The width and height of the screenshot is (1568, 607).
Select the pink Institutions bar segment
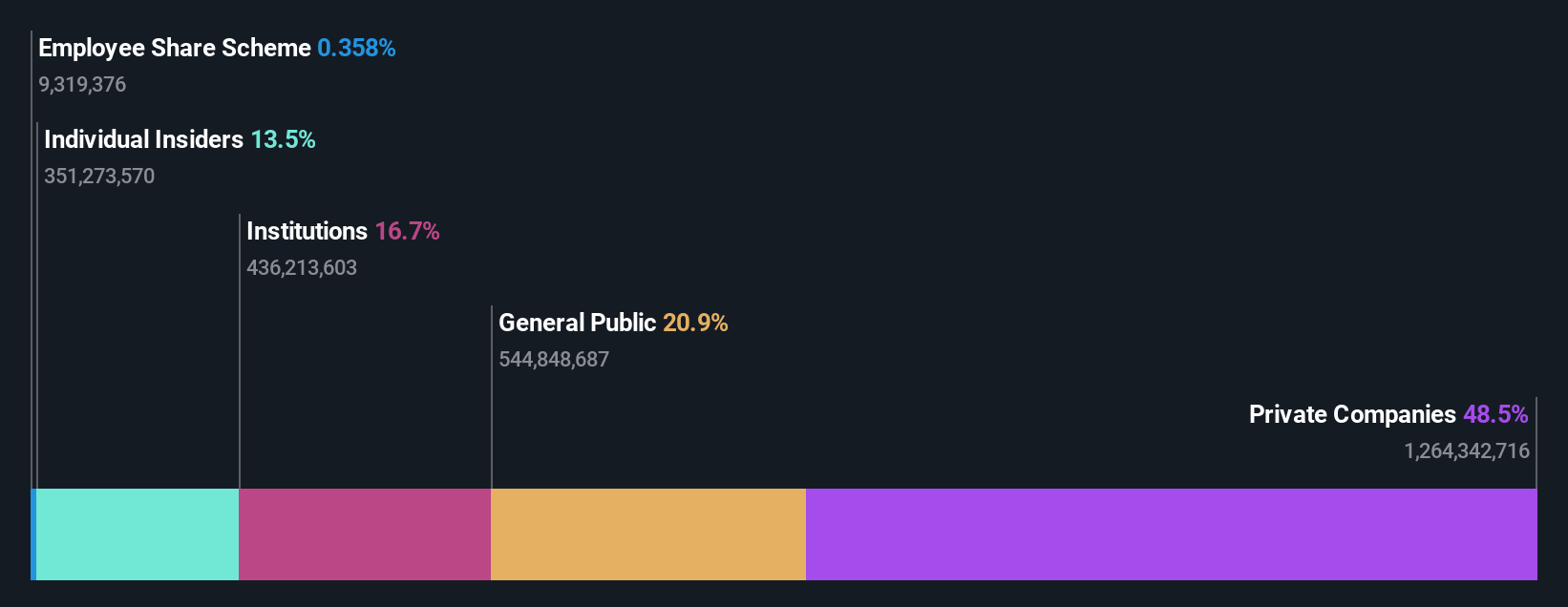coord(364,534)
